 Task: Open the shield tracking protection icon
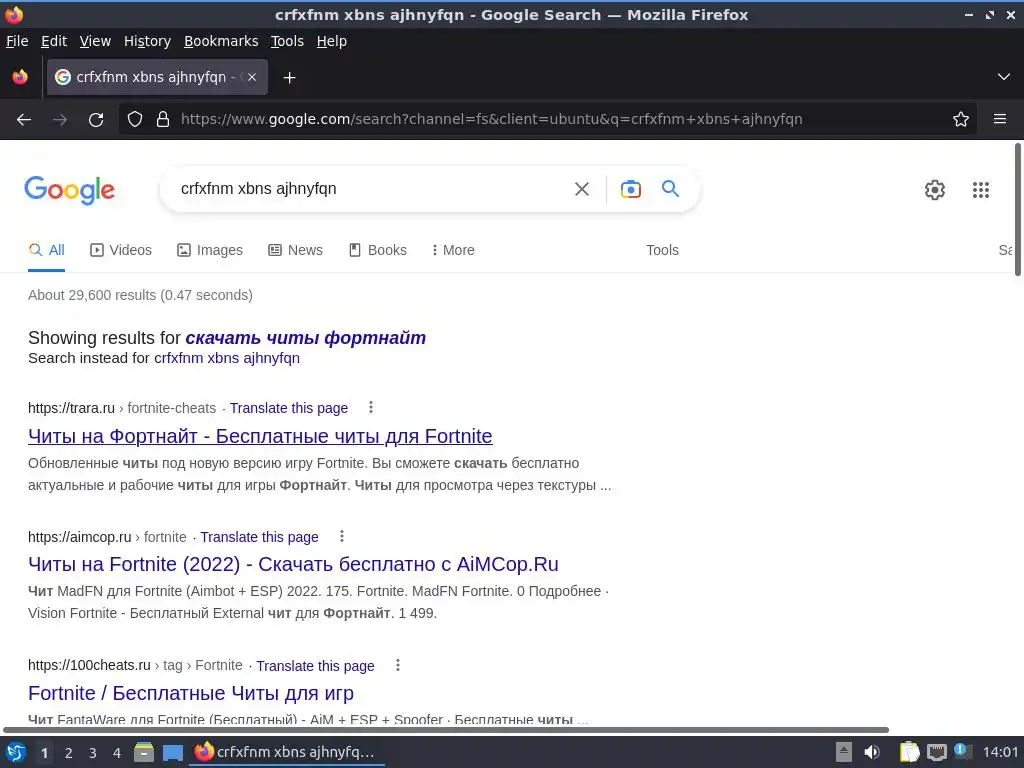click(135, 120)
